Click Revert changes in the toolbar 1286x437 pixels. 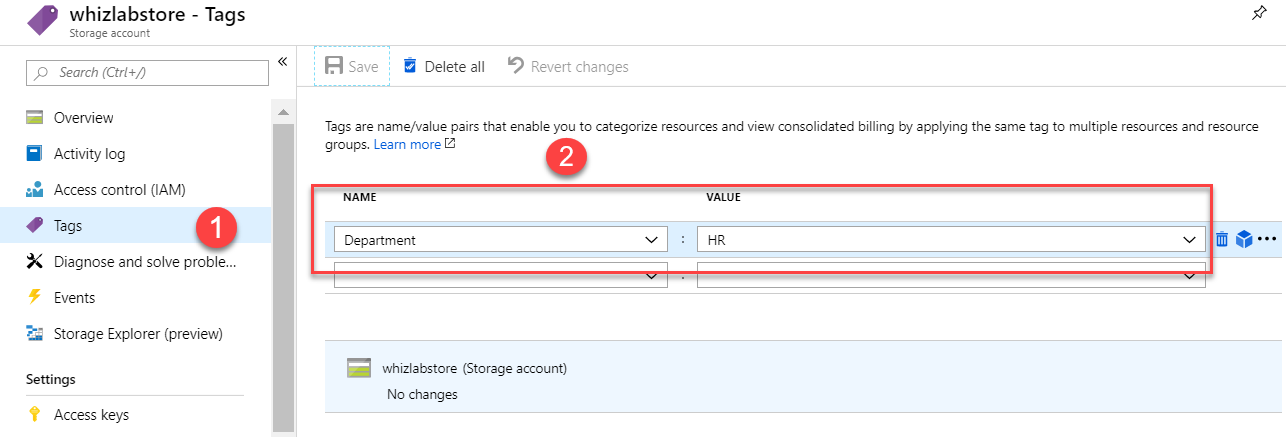point(568,66)
